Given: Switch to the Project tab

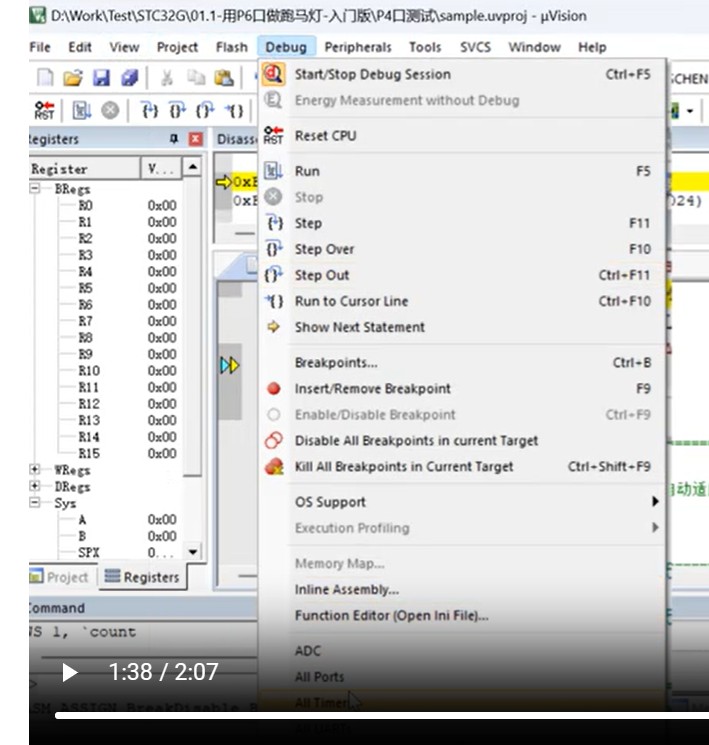Looking at the screenshot, I should (60, 577).
